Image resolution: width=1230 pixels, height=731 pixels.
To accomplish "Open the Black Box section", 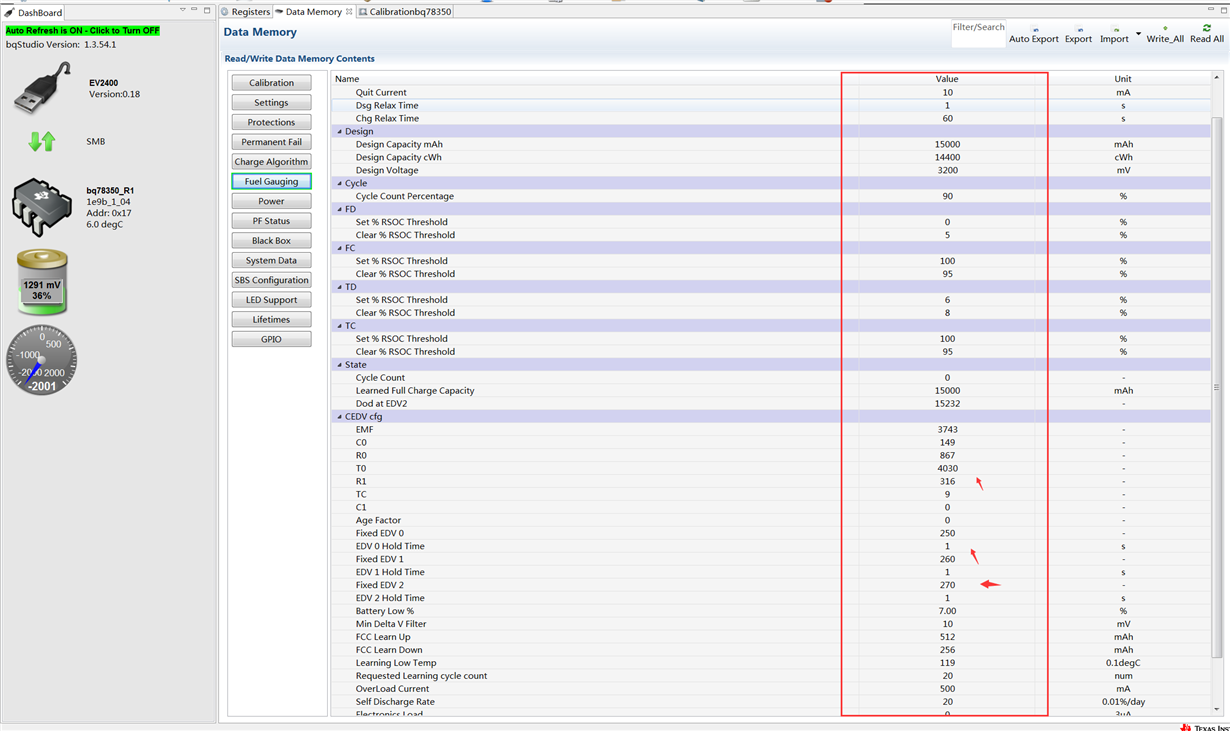I will (x=271, y=241).
